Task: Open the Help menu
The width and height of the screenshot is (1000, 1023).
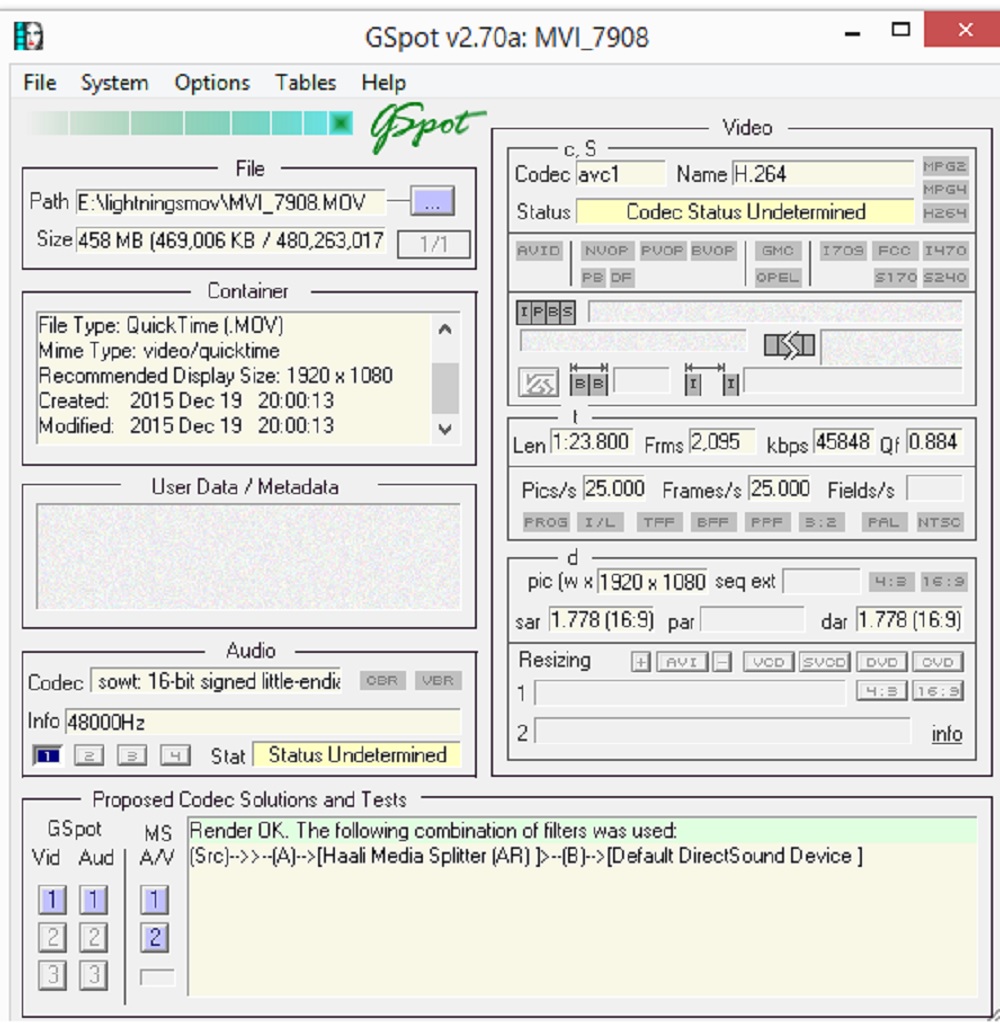Action: point(384,83)
